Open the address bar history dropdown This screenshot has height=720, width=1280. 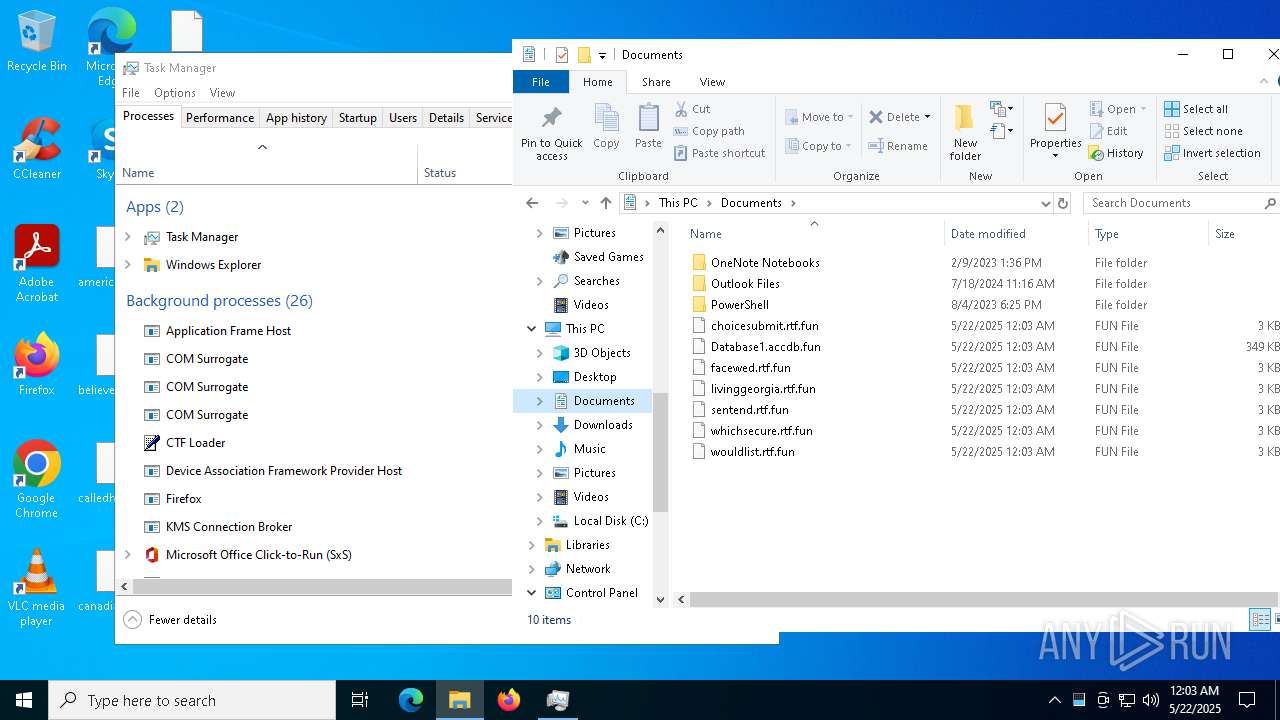1046,203
